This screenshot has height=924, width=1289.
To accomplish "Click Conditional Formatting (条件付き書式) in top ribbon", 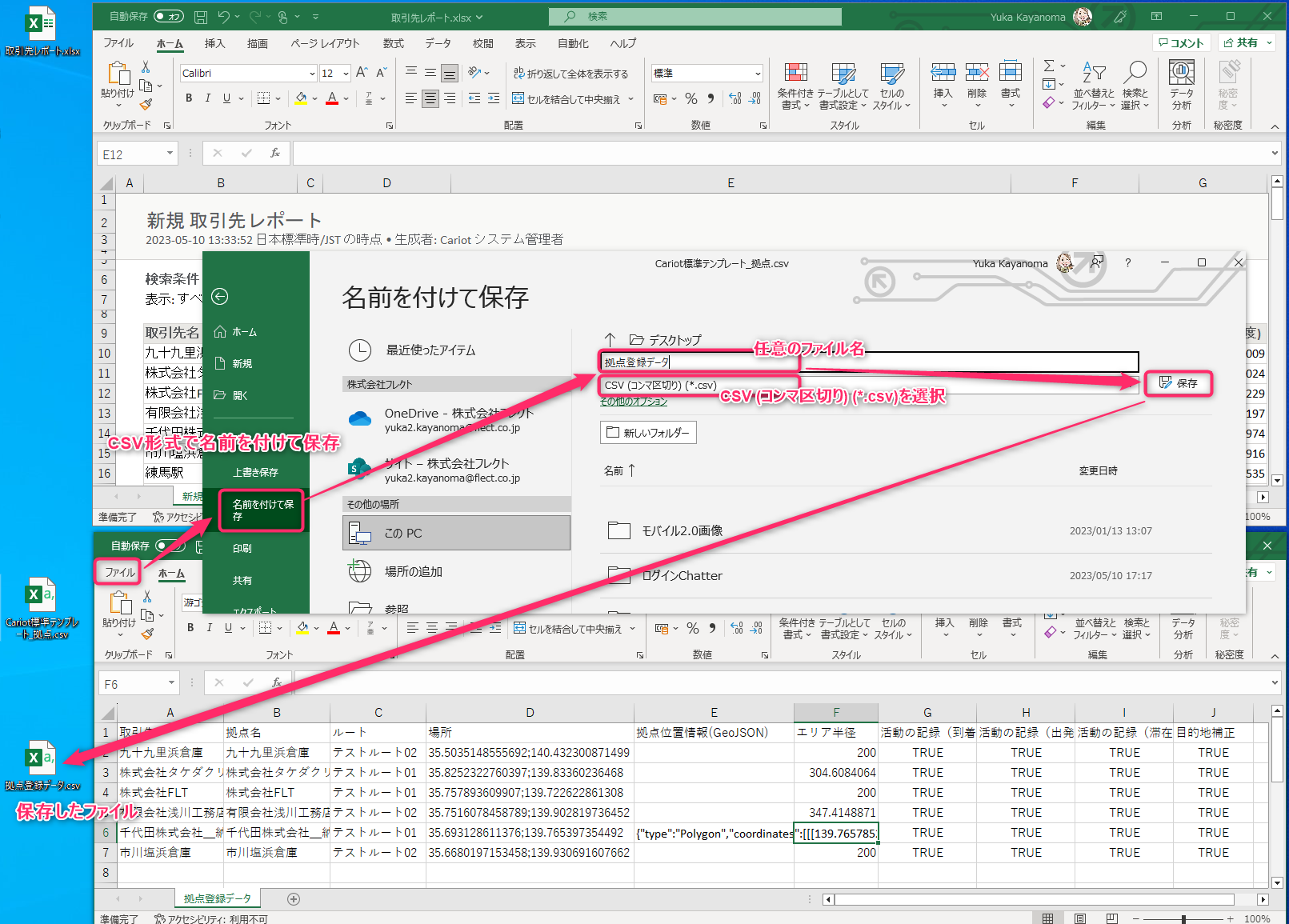I will (x=795, y=86).
